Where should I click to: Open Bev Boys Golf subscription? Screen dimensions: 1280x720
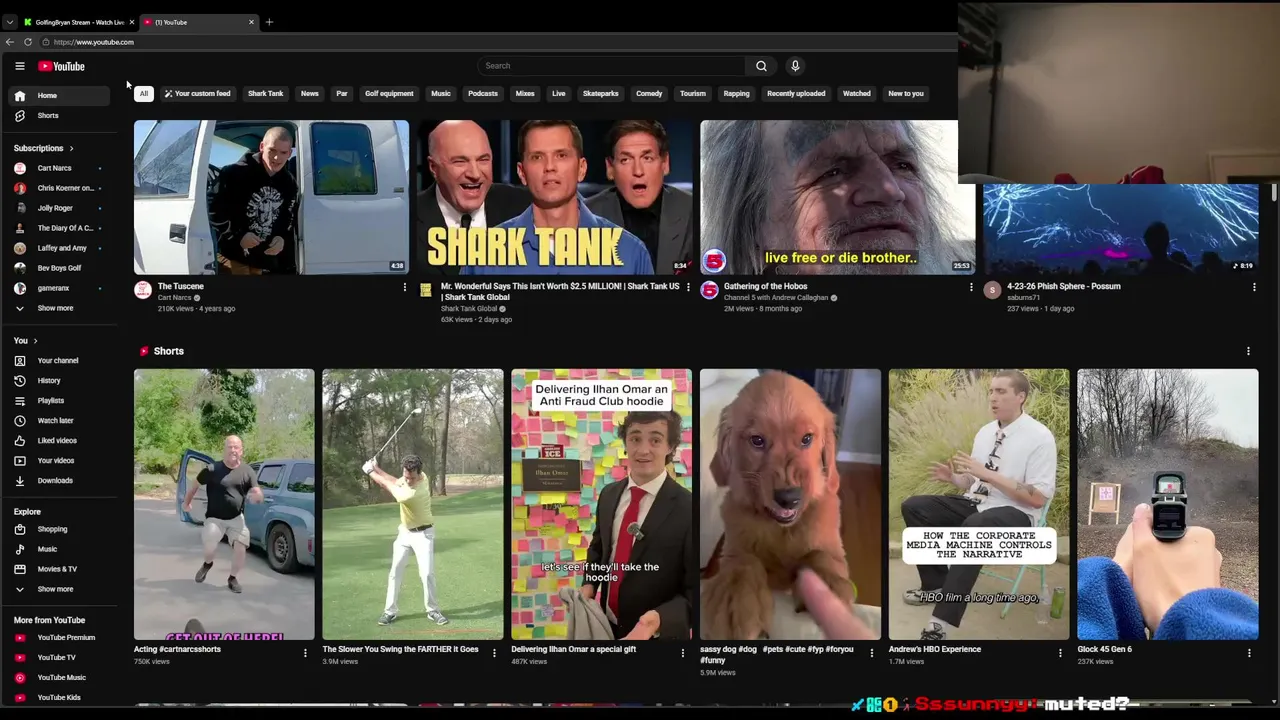coord(58,268)
